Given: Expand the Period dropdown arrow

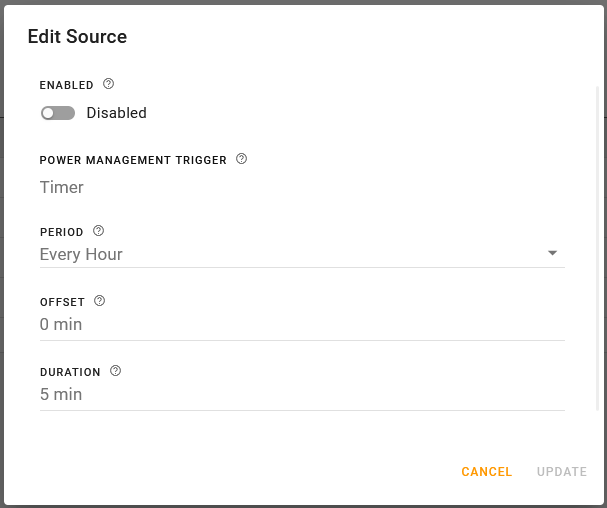Looking at the screenshot, I should coord(552,254).
